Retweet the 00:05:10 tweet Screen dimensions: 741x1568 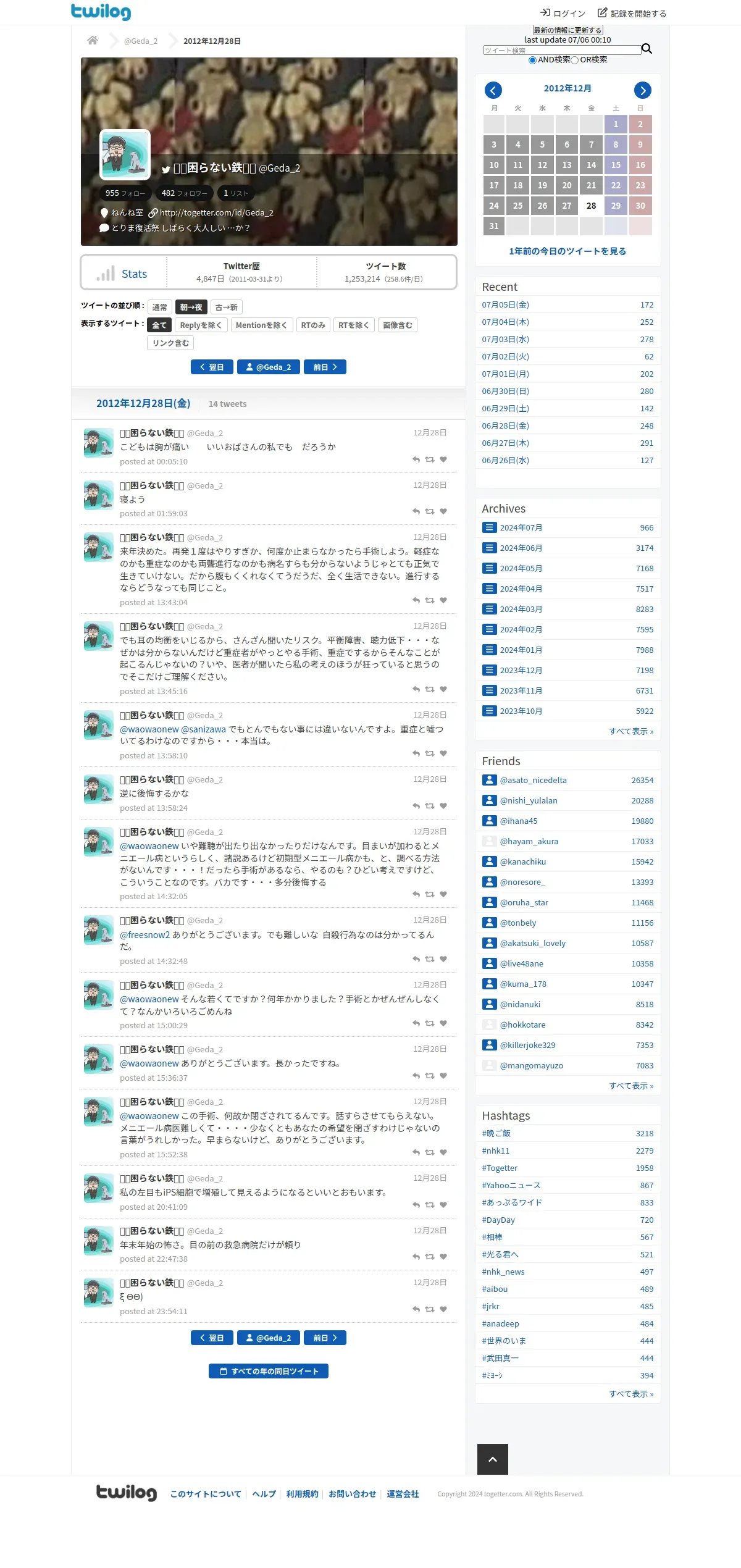pyautogui.click(x=430, y=459)
